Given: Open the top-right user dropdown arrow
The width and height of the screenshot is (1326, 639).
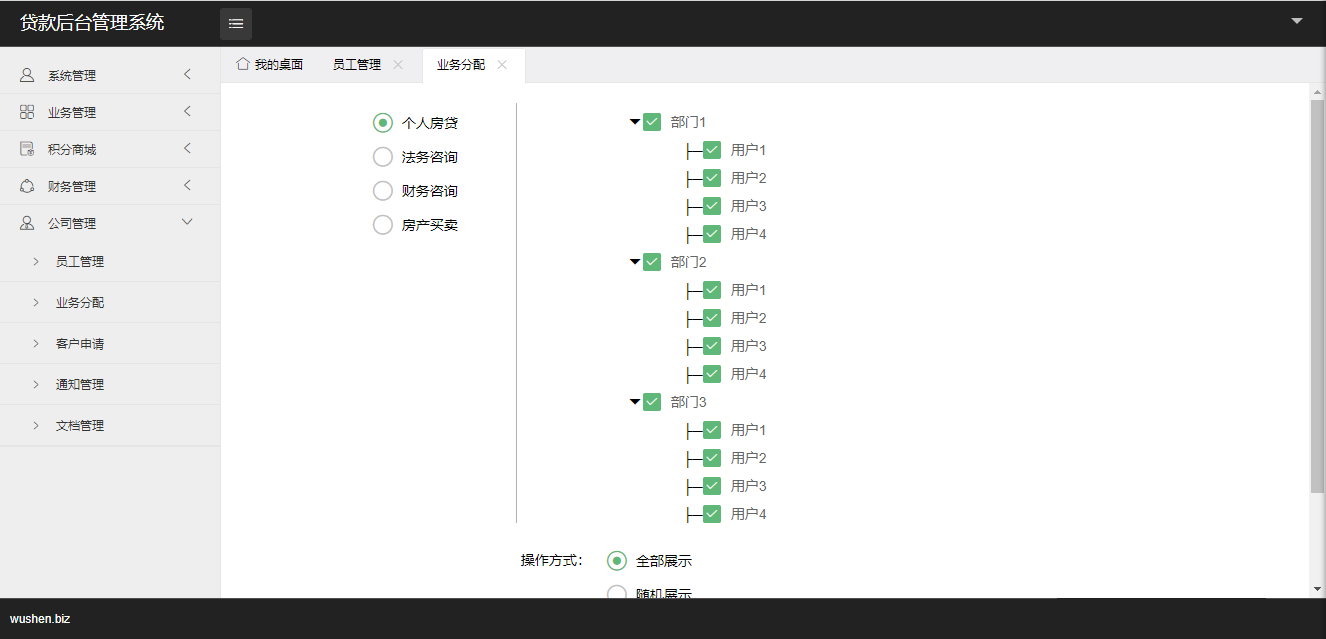Looking at the screenshot, I should click(1297, 21).
